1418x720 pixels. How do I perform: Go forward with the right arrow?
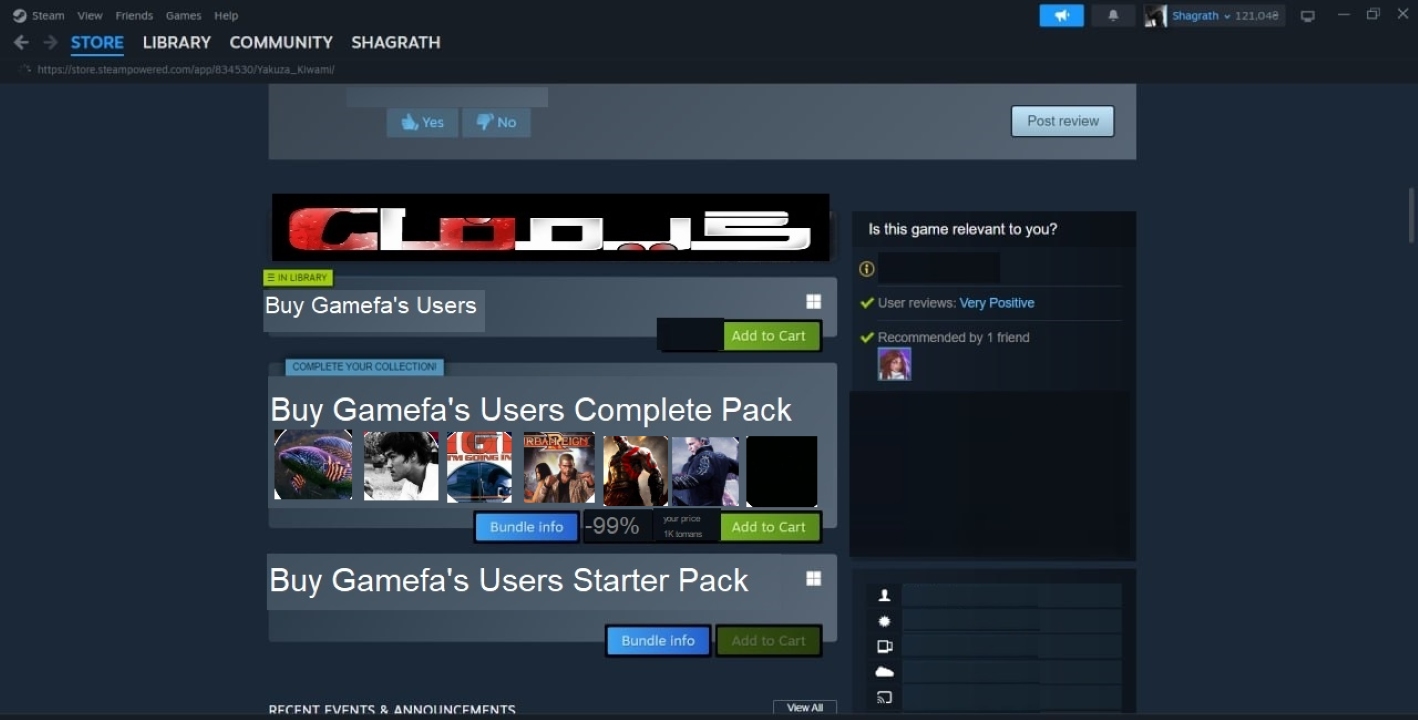click(50, 42)
